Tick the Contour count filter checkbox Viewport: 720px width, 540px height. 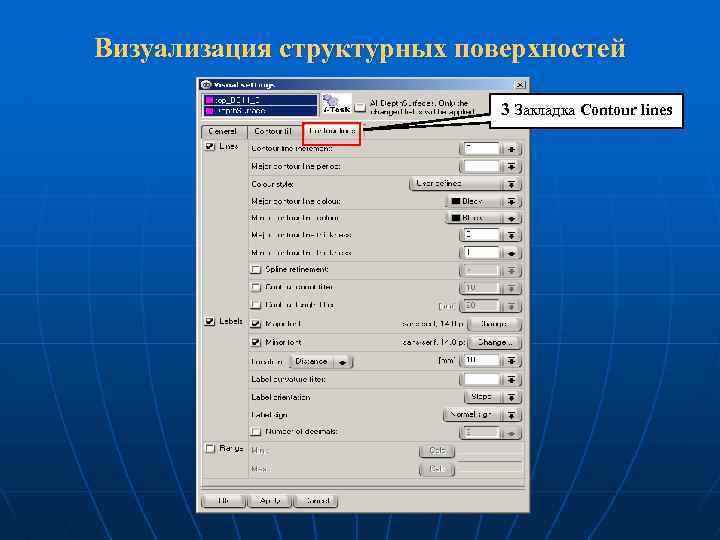pos(256,287)
